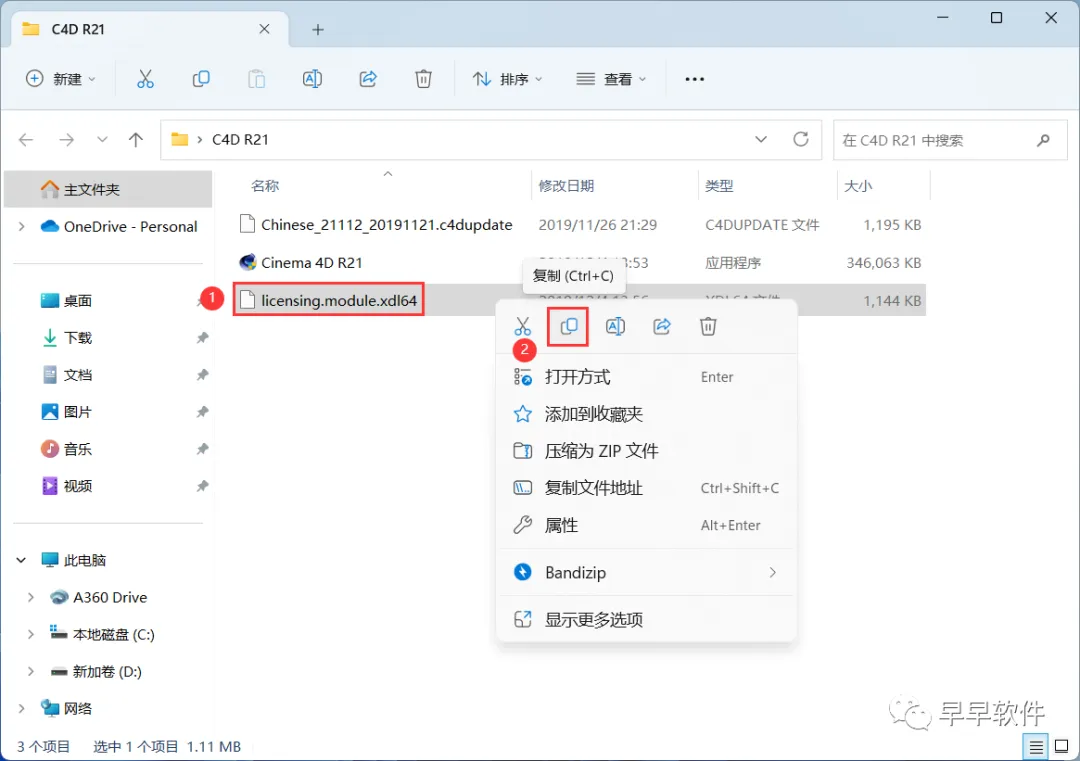Expand the 新加卷 (D:) node
Screen dimensions: 1080x761
click(31, 671)
